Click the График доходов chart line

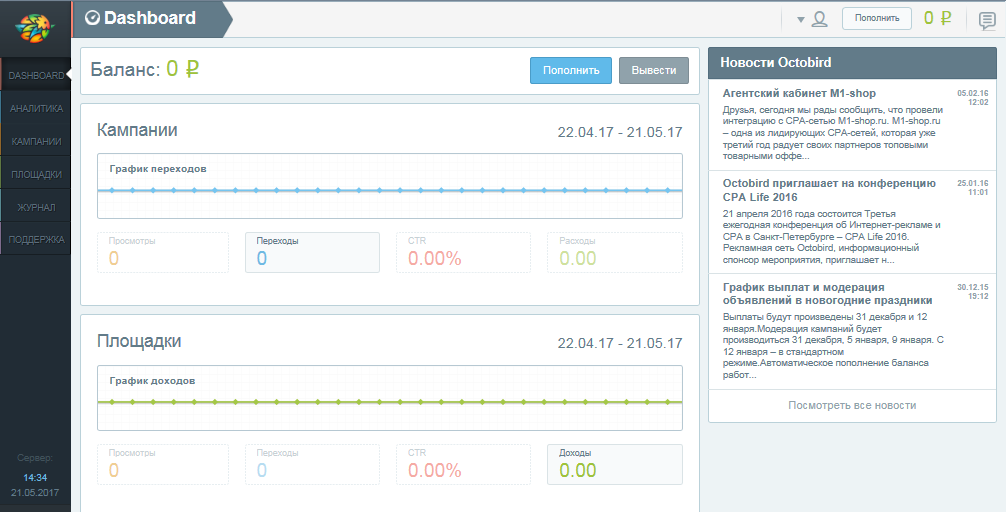click(389, 402)
